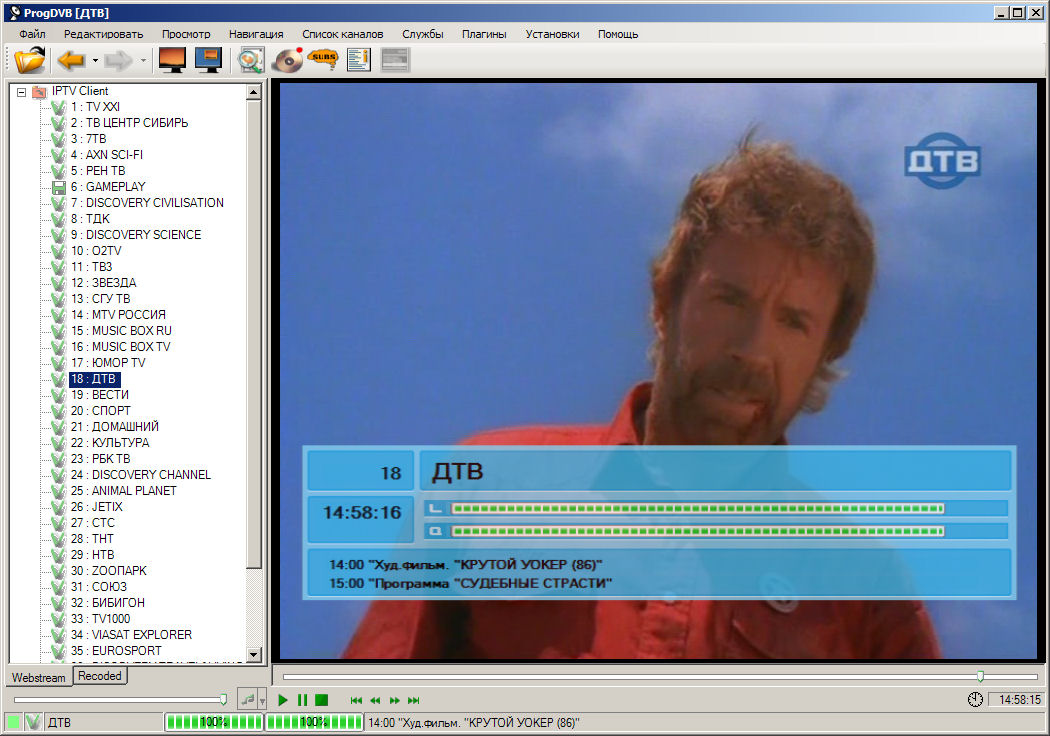Select channel 7 : DISCOVERY CIVILISATION
1050x736 pixels.
(x=147, y=203)
